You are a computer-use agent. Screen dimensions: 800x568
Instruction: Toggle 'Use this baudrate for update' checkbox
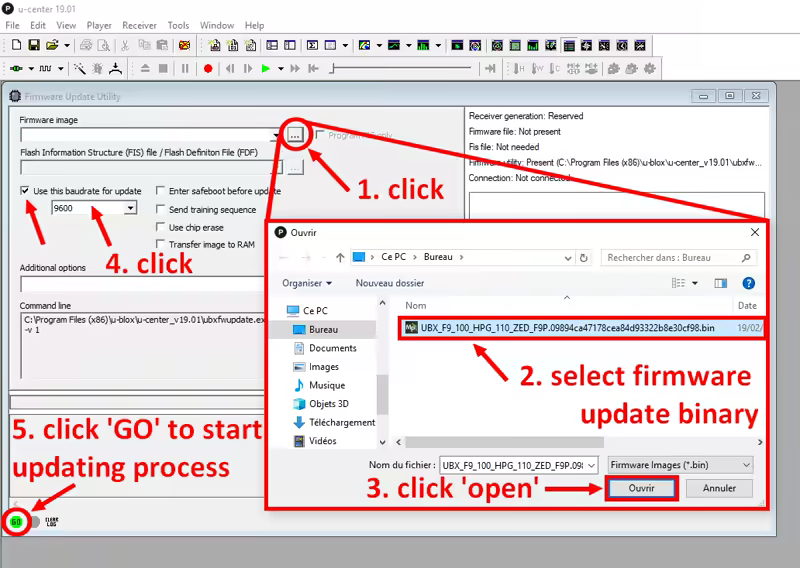click(x=25, y=191)
